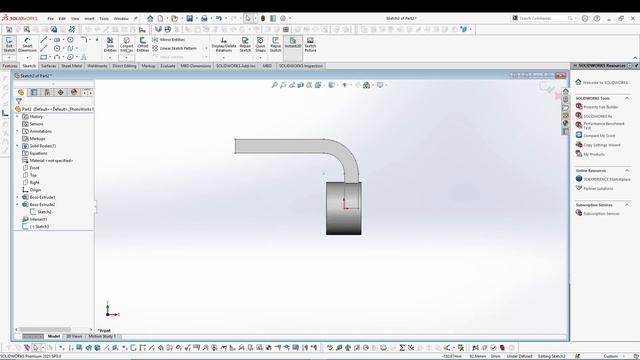Image resolution: width=640 pixels, height=360 pixels.
Task: Open the Options gear icon
Action: click(283, 18)
